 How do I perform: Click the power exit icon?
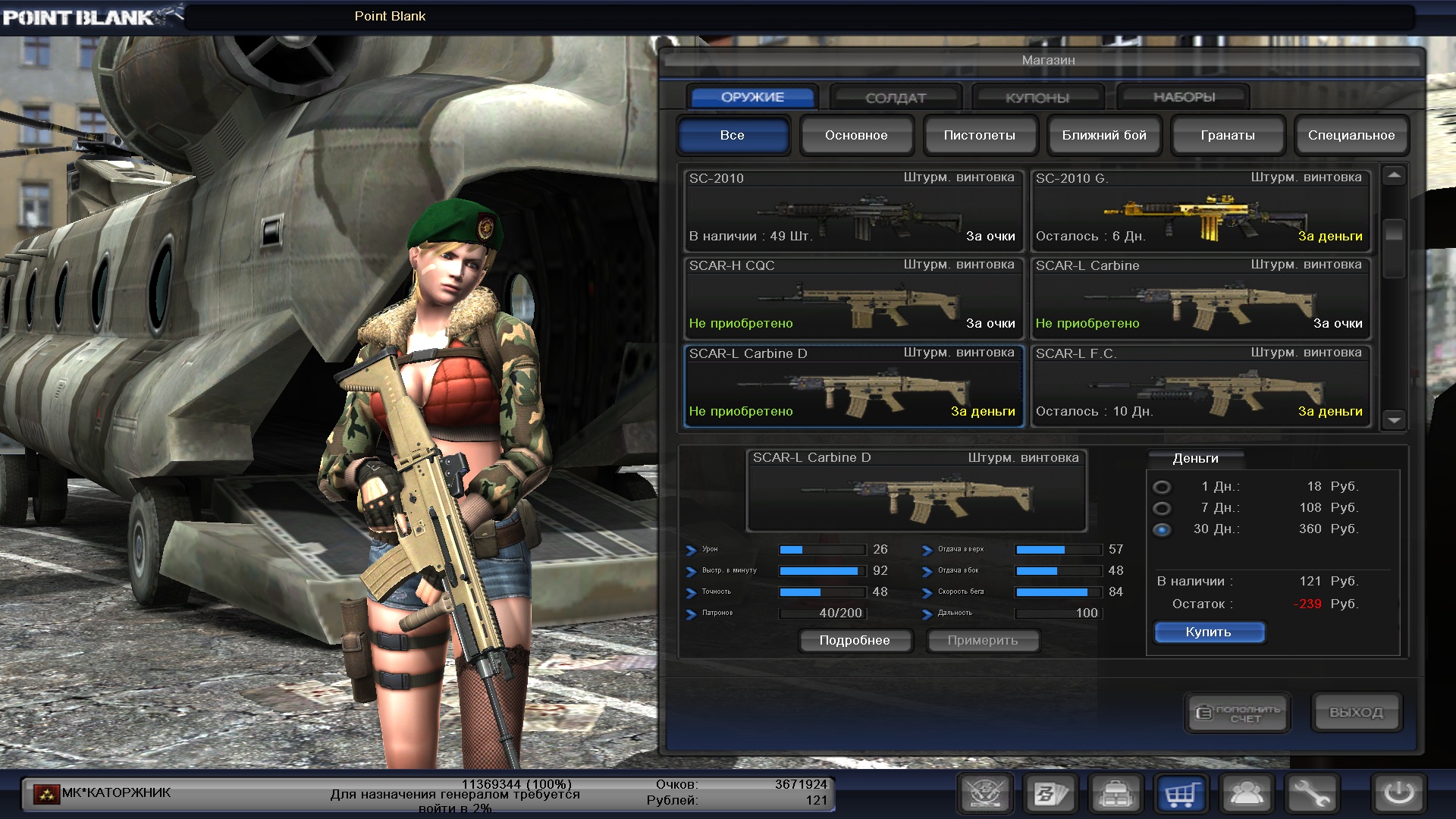pyautogui.click(x=1399, y=794)
